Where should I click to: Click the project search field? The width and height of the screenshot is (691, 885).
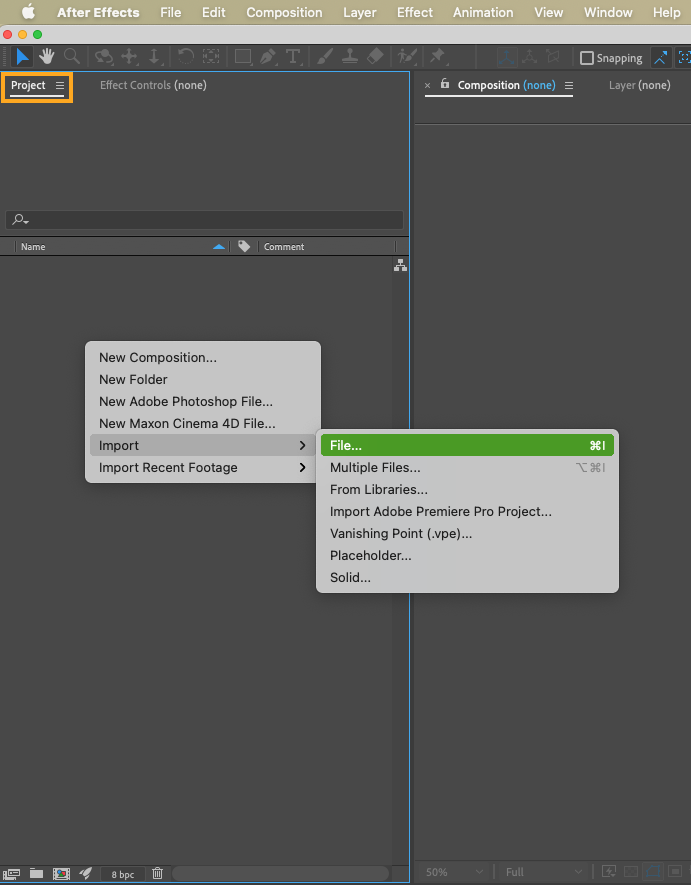205,220
